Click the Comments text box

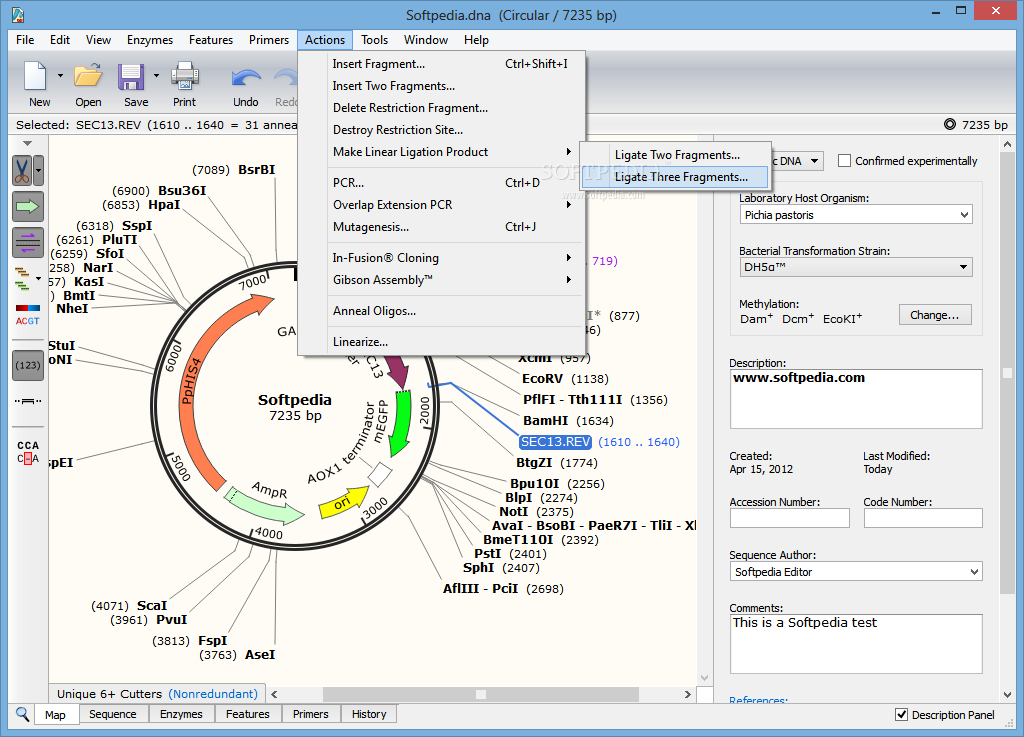pos(856,644)
